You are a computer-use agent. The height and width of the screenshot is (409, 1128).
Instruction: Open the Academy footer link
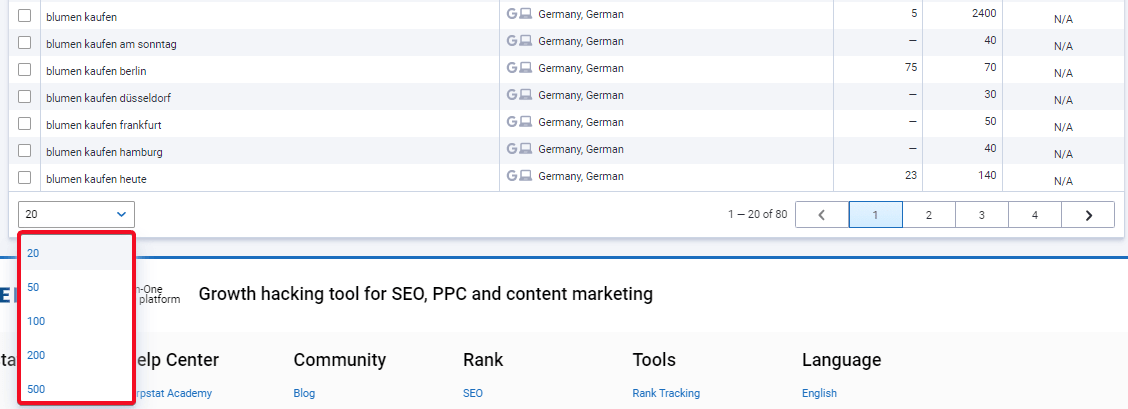point(173,393)
